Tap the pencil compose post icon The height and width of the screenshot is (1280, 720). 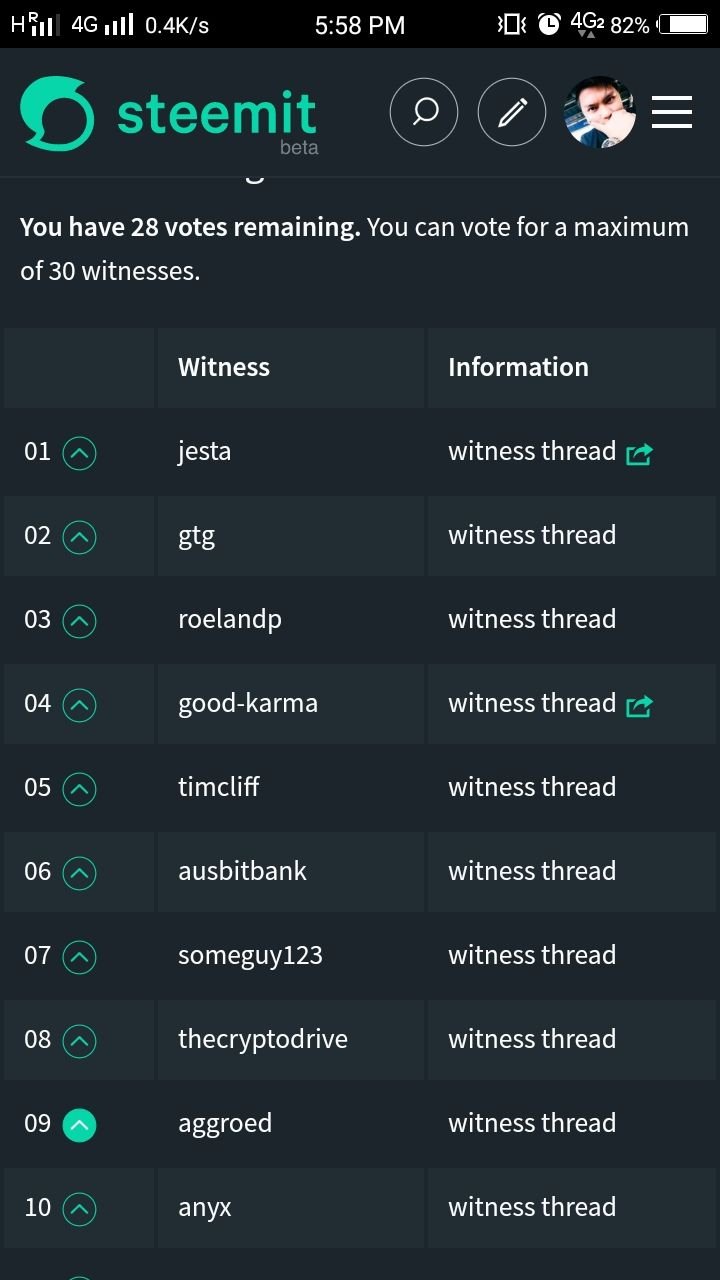(x=512, y=112)
